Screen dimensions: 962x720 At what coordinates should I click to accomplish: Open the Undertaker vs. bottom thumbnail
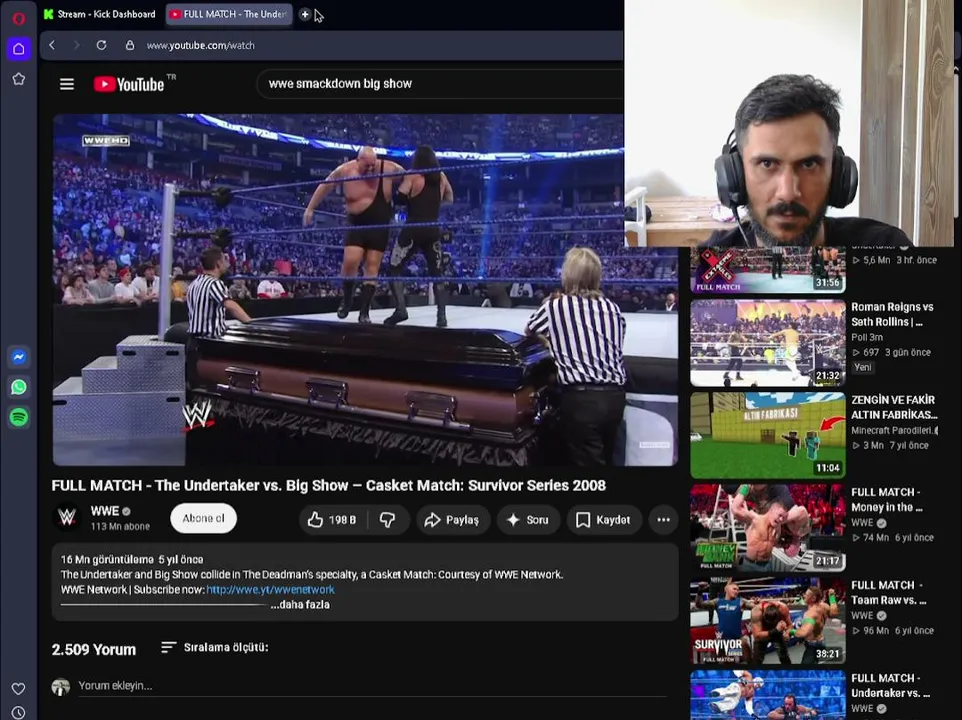pyautogui.click(x=768, y=695)
